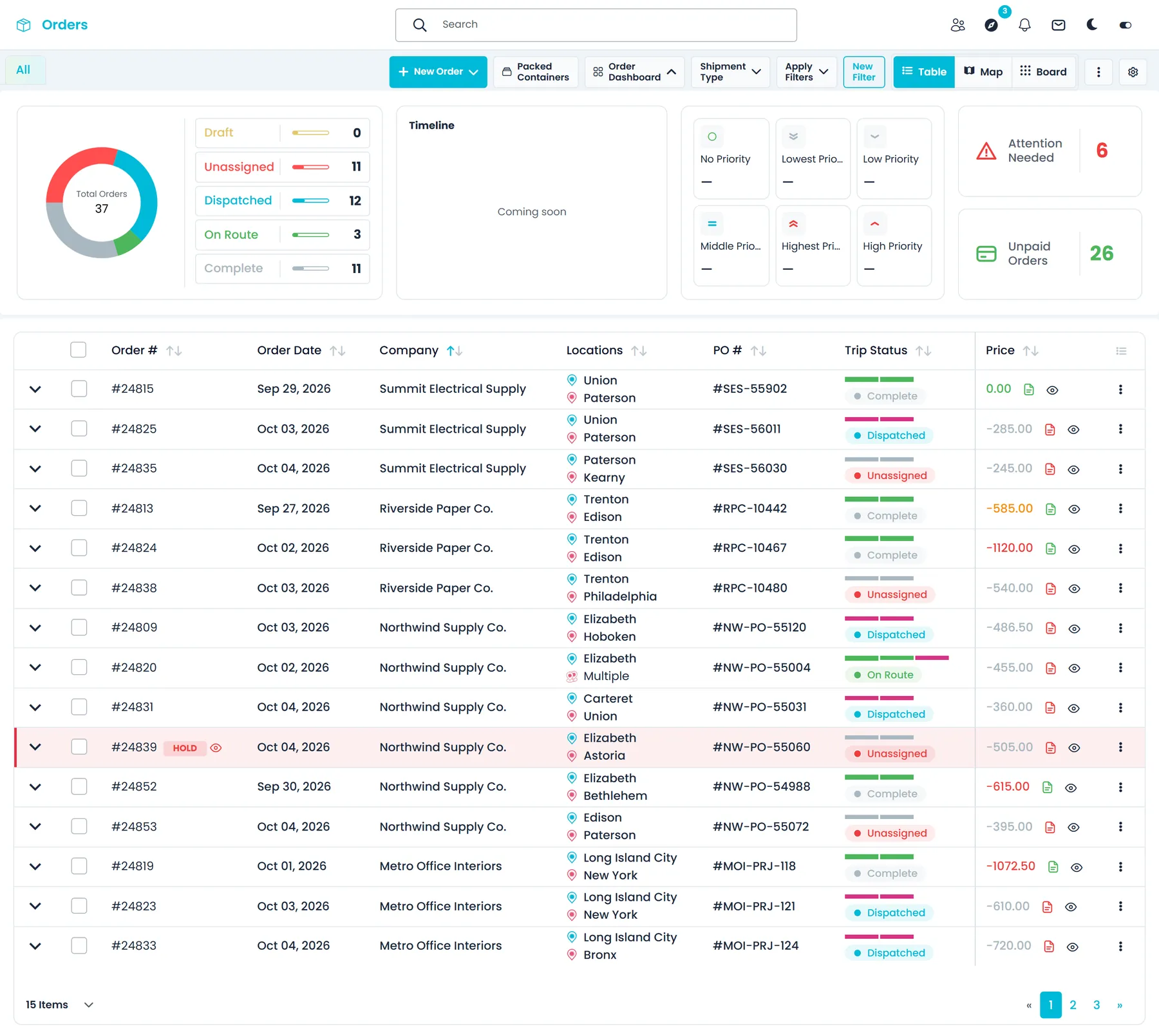Open the New Order dropdown
Image resolution: width=1159 pixels, height=1036 pixels.
438,72
